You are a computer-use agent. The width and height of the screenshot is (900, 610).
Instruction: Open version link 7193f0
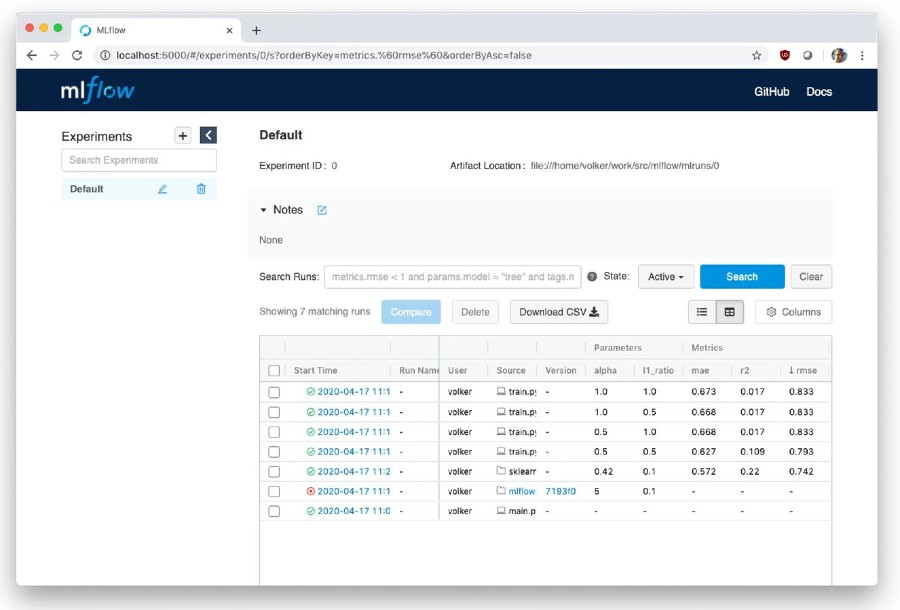tap(560, 492)
